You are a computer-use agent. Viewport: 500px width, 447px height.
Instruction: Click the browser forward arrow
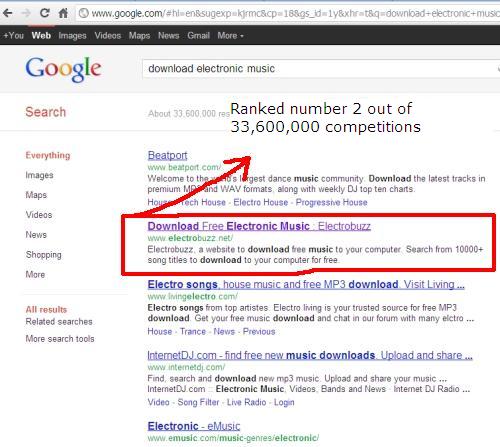point(26,13)
